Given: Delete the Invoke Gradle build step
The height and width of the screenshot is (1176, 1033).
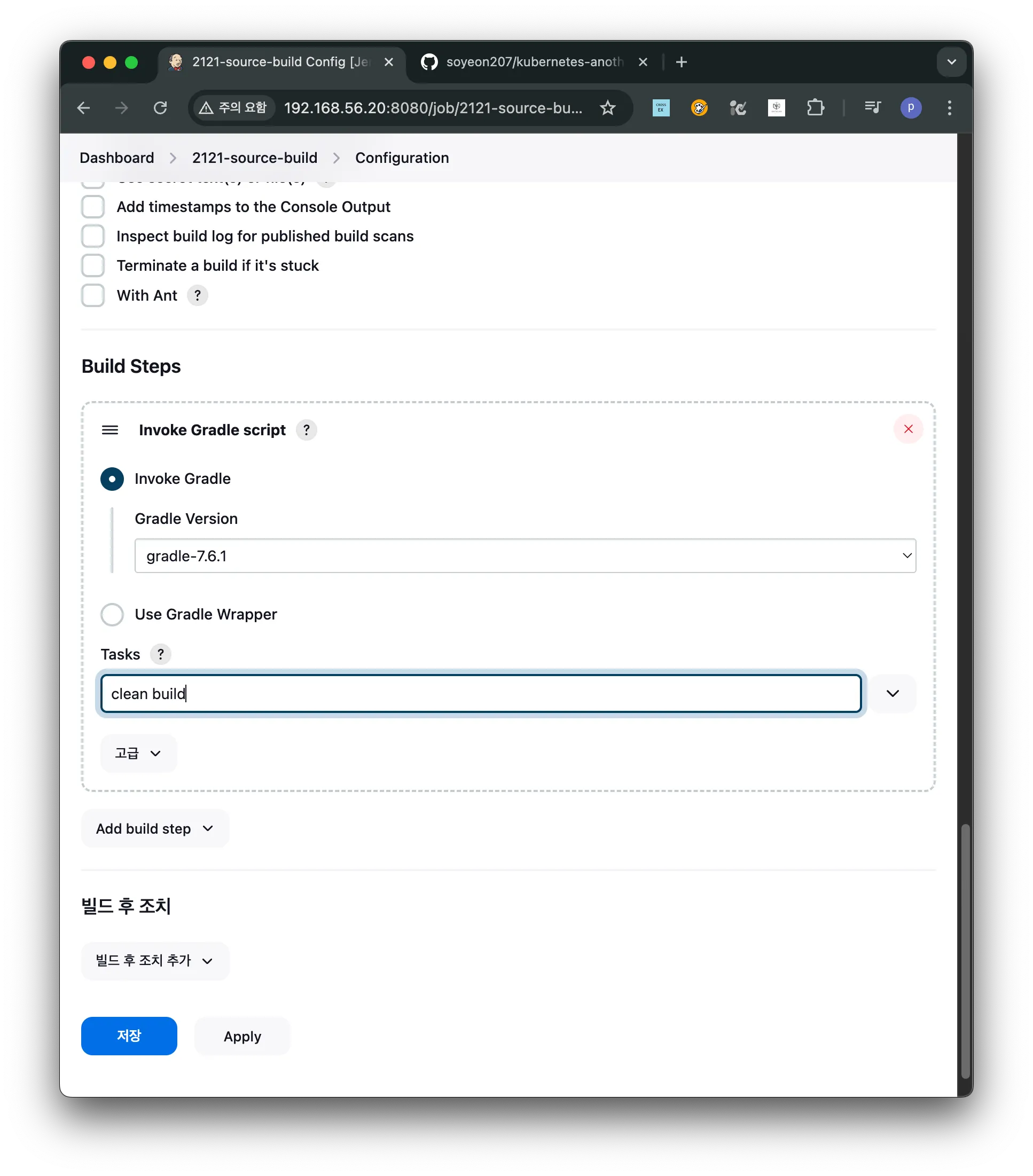Looking at the screenshot, I should click(908, 429).
